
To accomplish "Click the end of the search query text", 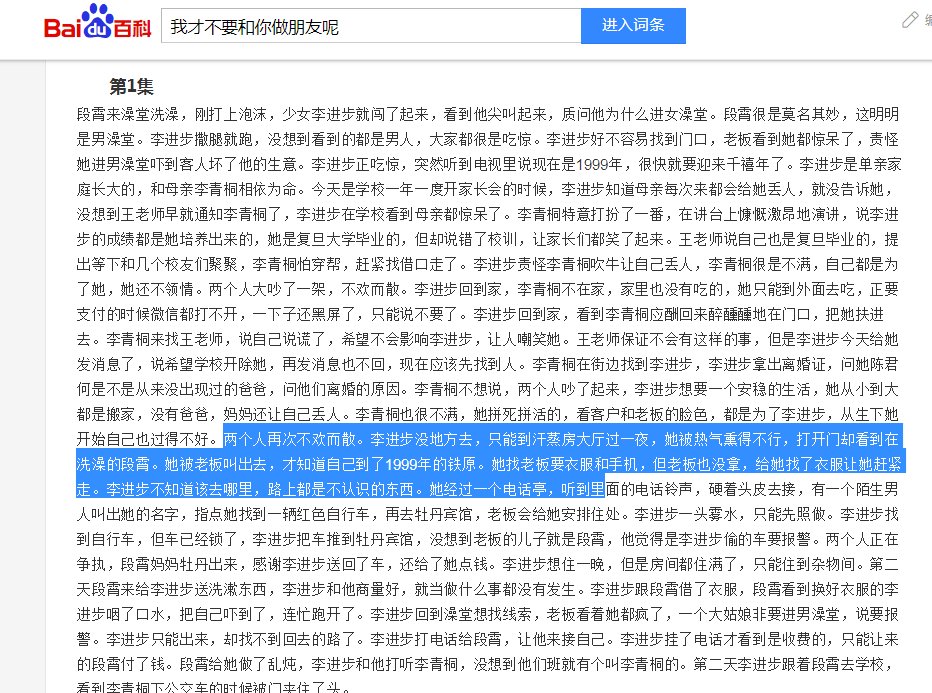I will point(340,26).
